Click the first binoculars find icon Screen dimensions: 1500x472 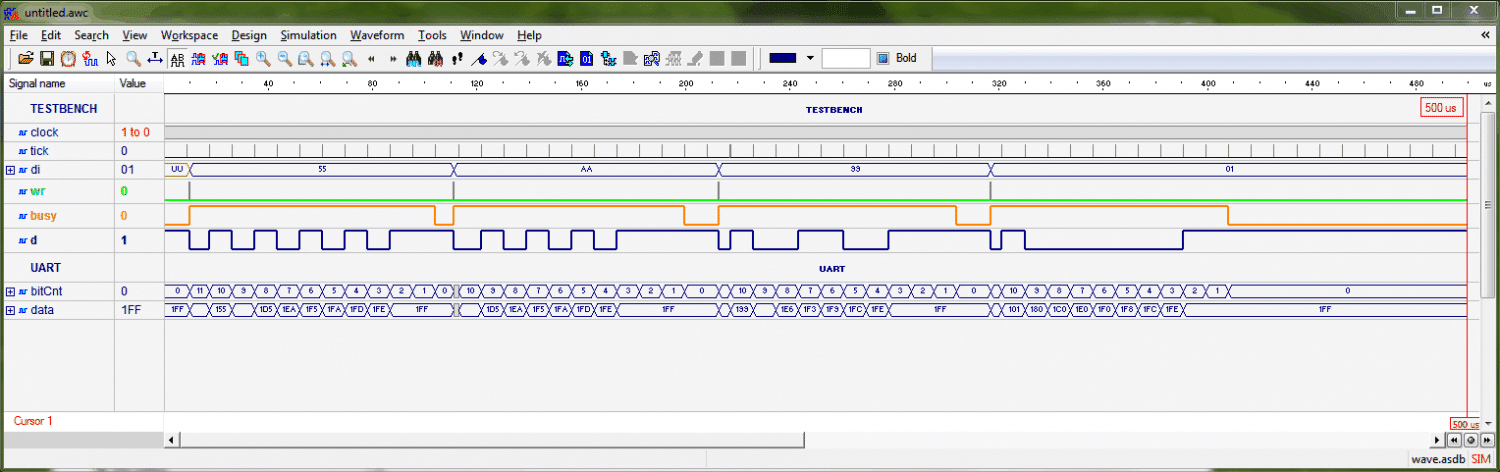(x=414, y=59)
